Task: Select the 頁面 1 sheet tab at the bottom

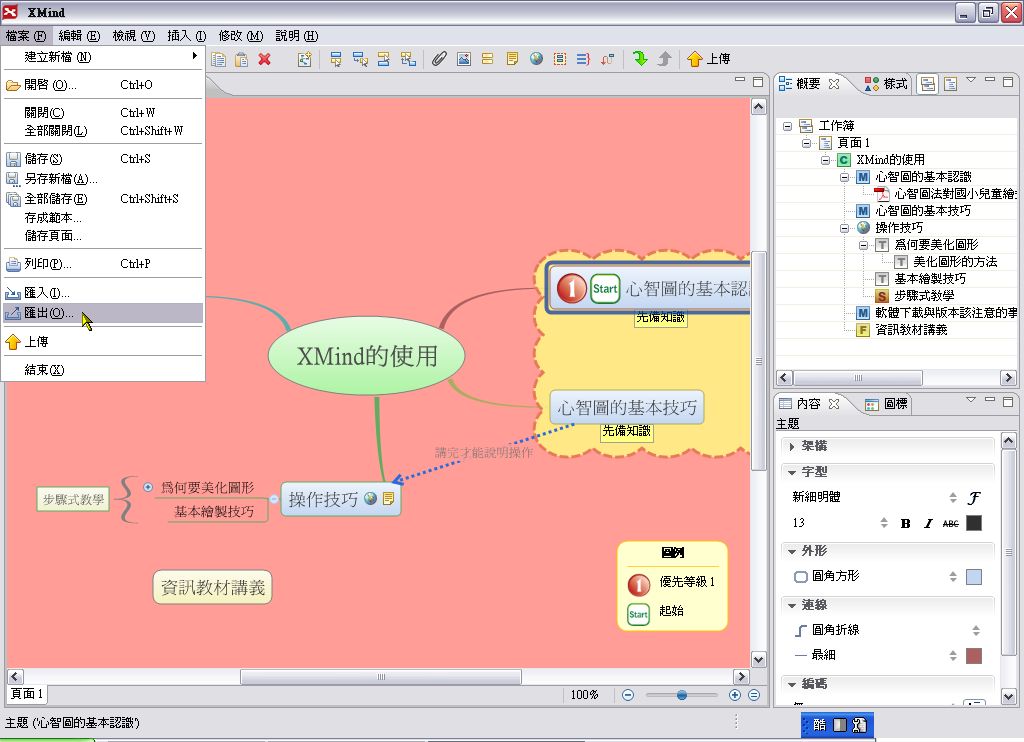Action: [x=27, y=694]
